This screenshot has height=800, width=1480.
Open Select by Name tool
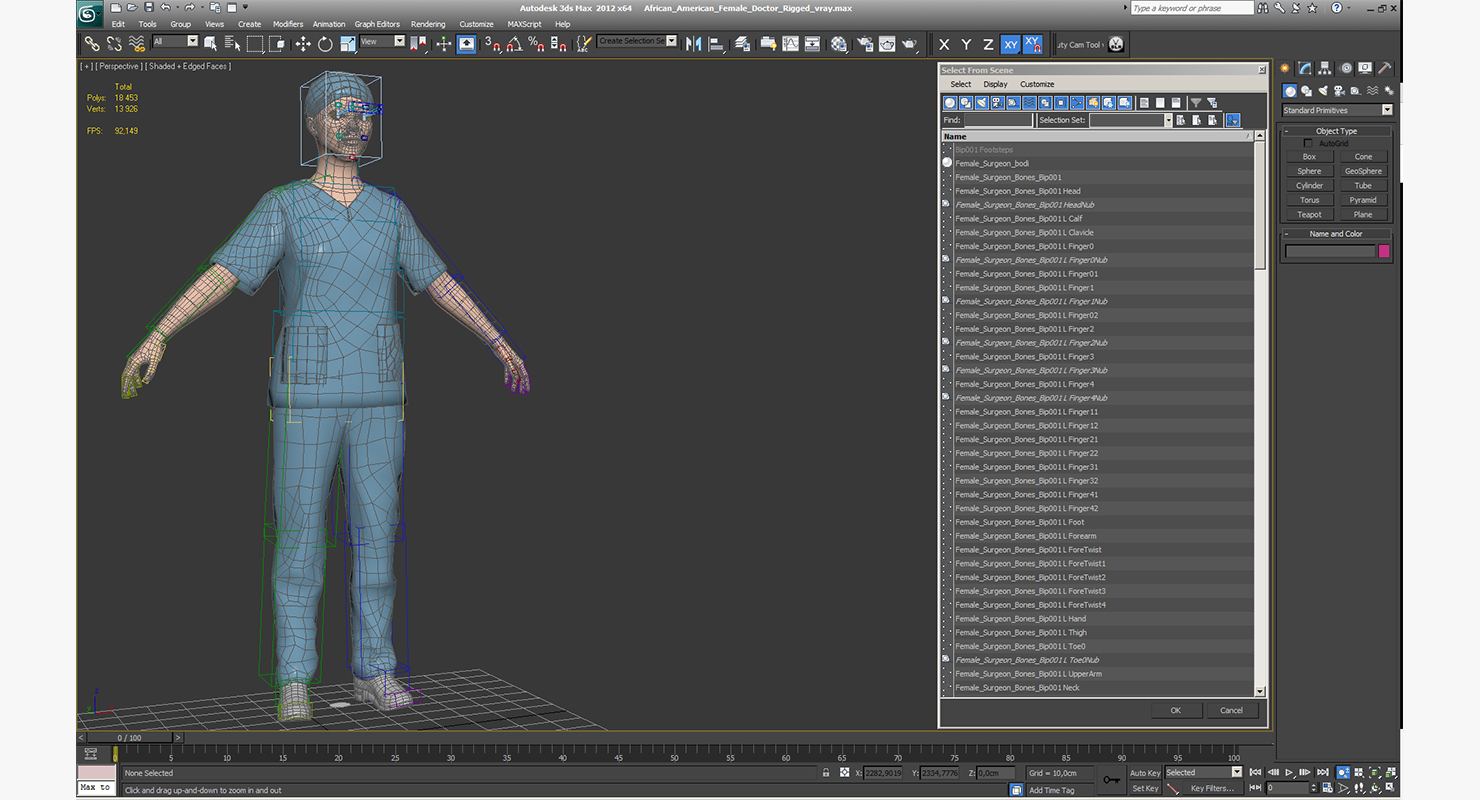coord(232,44)
